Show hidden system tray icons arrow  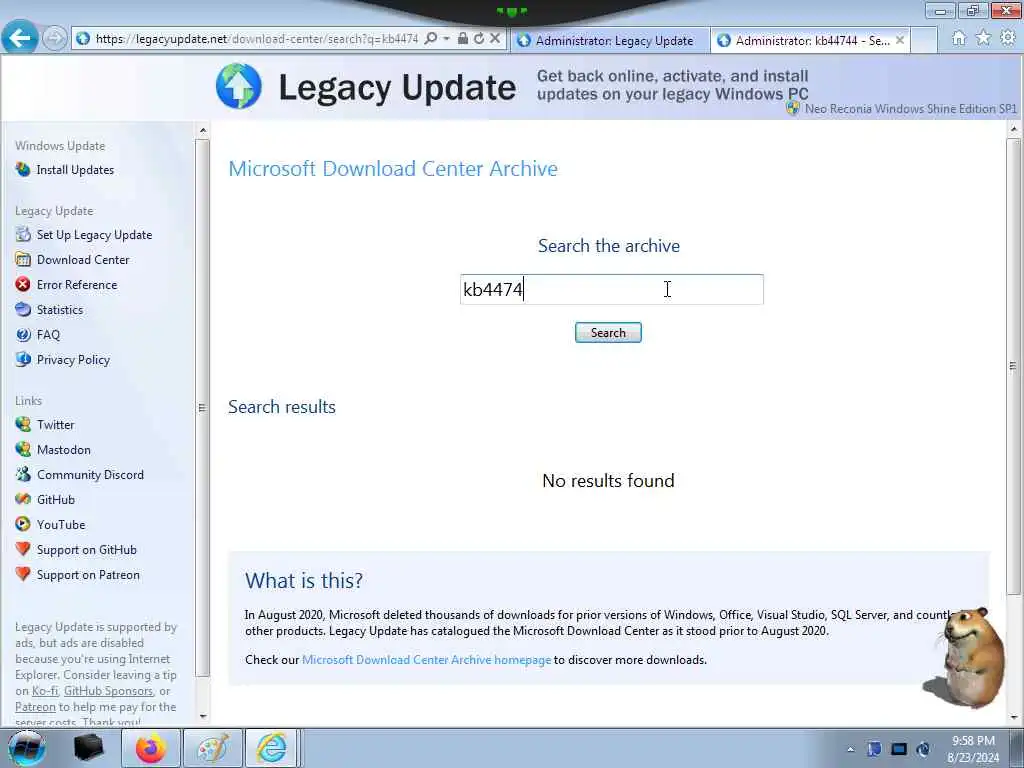coord(850,749)
